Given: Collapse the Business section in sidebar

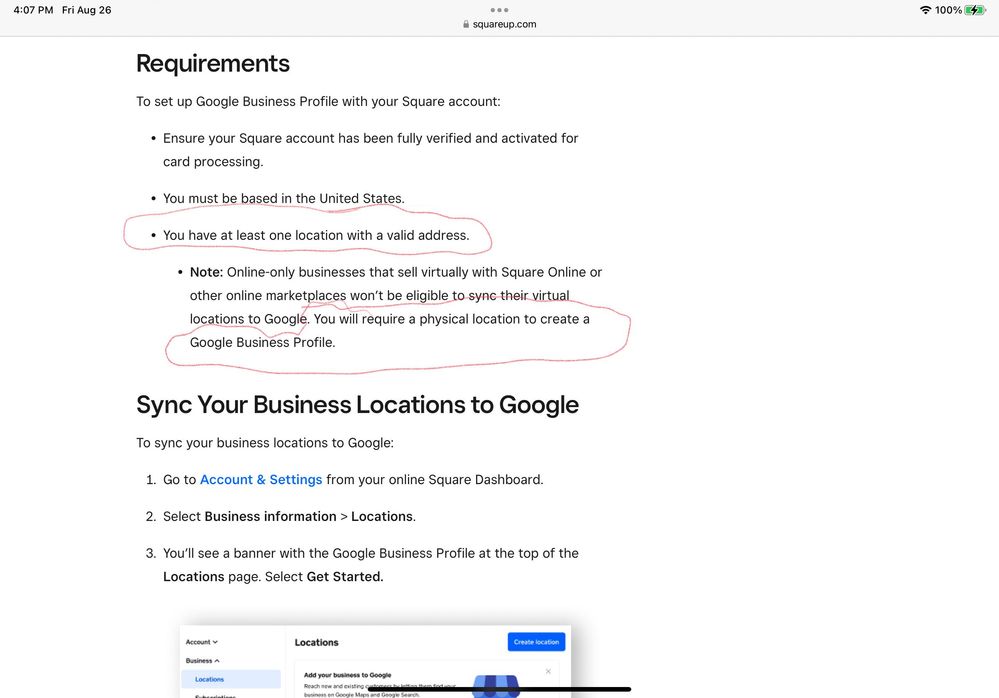Looking at the screenshot, I should pos(202,660).
